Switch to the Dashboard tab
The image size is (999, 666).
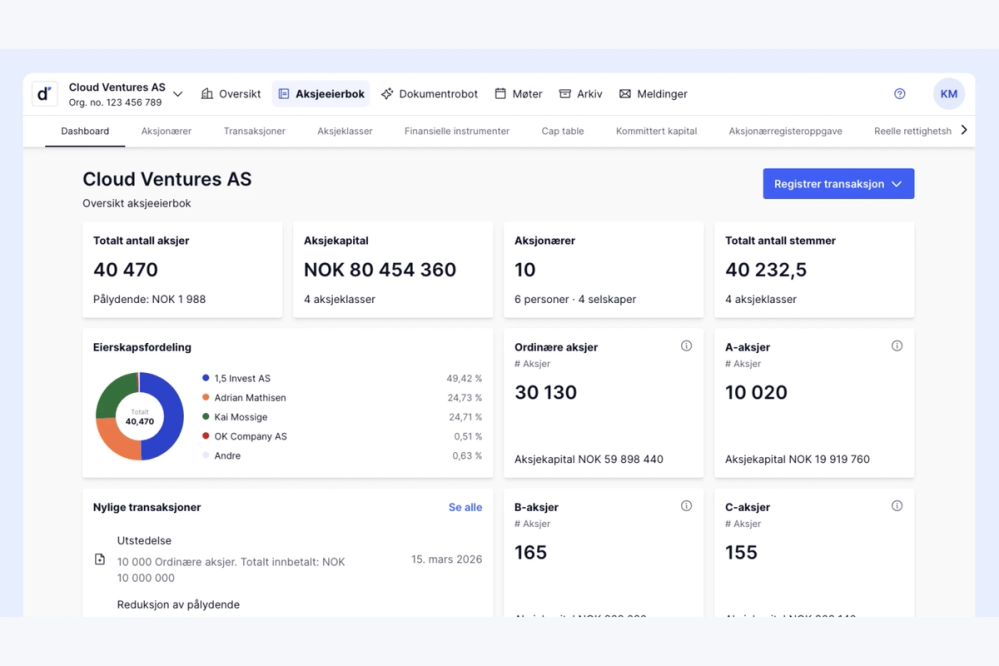(85, 131)
